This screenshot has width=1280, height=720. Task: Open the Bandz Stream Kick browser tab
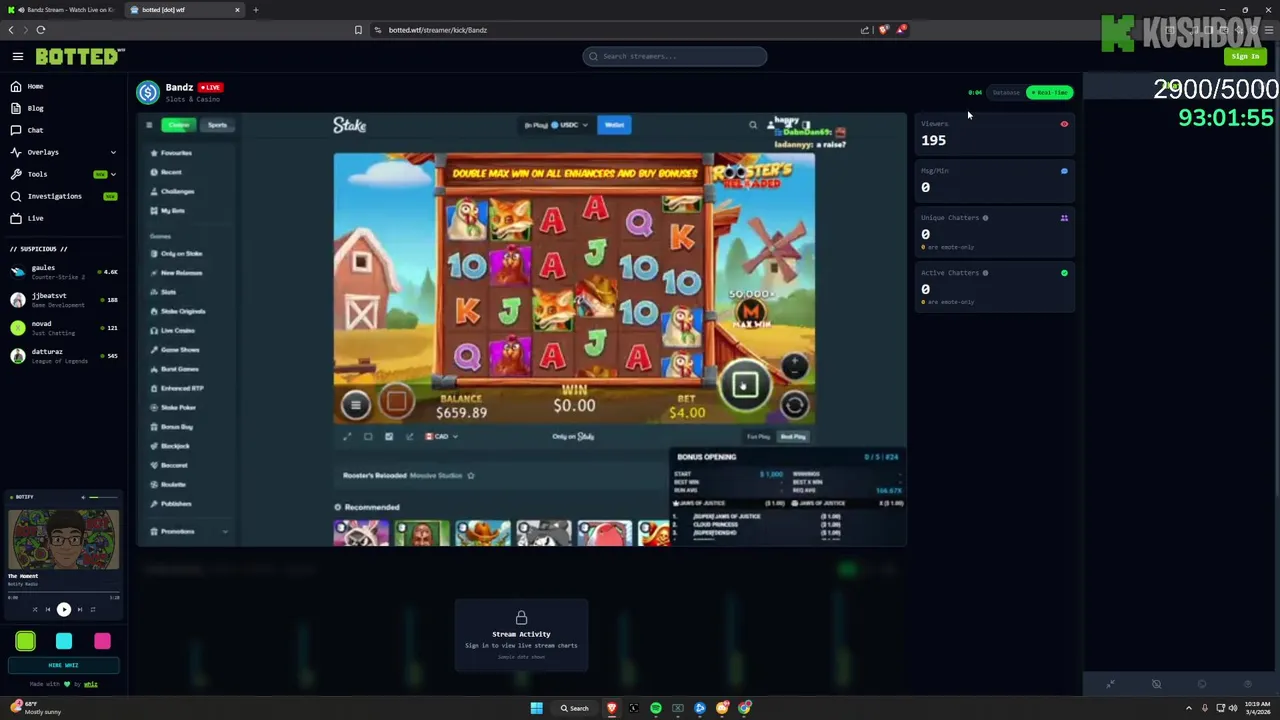[64, 10]
